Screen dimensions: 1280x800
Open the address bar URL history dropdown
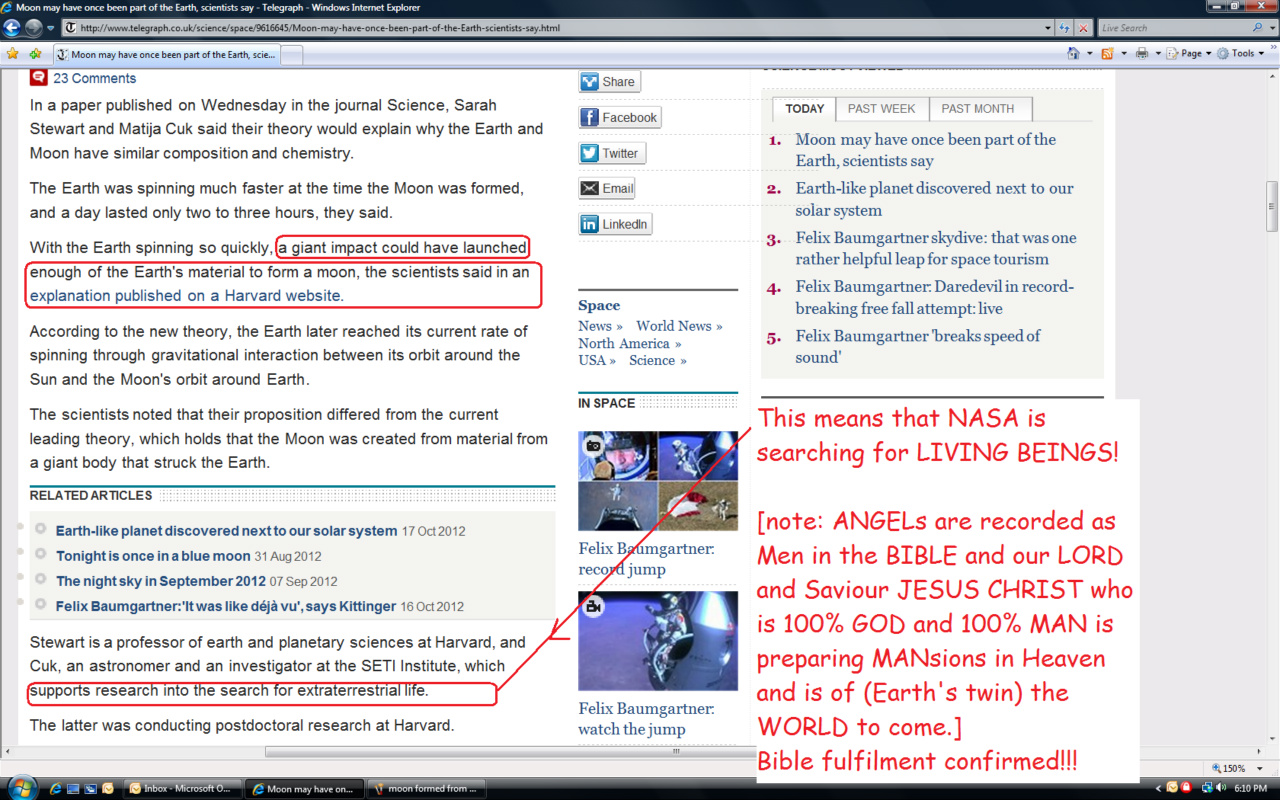tap(1047, 28)
